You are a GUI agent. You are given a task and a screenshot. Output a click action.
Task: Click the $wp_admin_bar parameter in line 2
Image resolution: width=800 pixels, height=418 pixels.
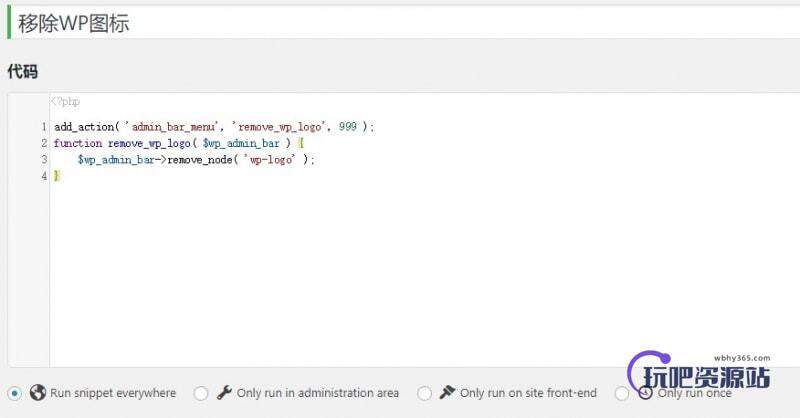(241, 143)
